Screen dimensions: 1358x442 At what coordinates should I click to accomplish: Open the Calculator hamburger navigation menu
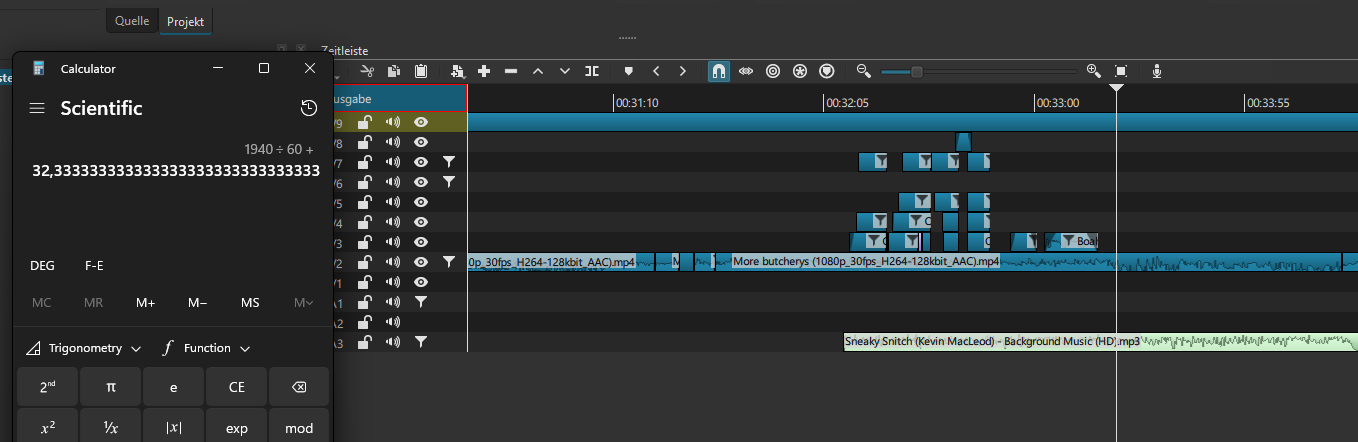point(37,108)
